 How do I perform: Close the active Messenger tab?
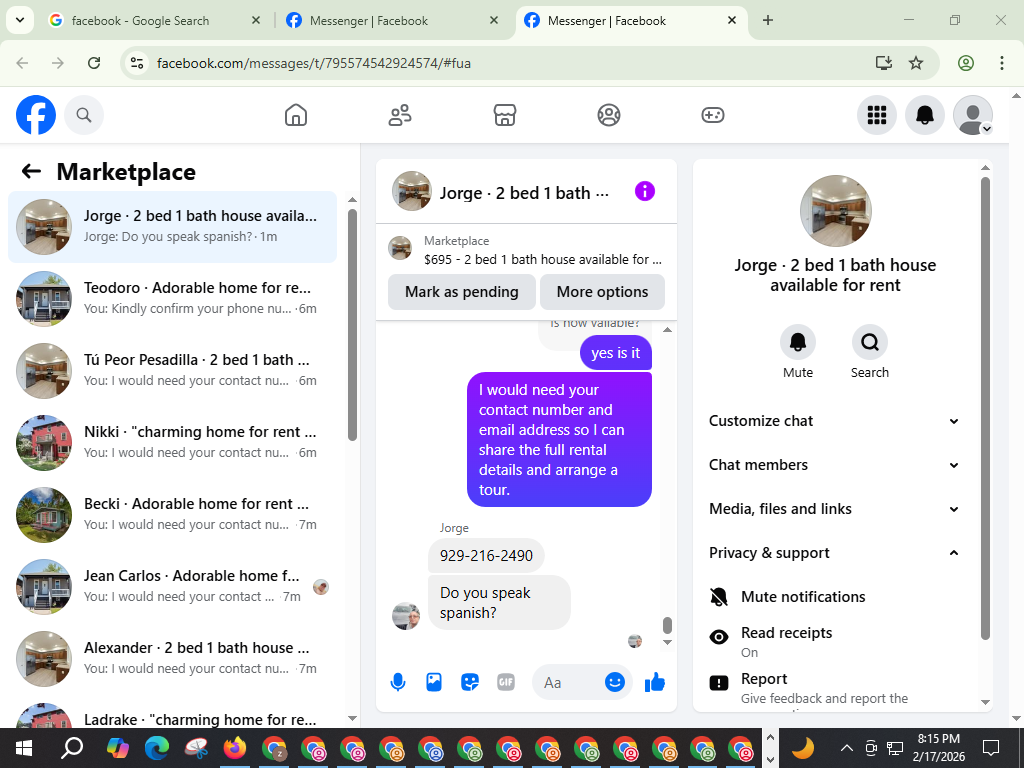[x=732, y=20]
